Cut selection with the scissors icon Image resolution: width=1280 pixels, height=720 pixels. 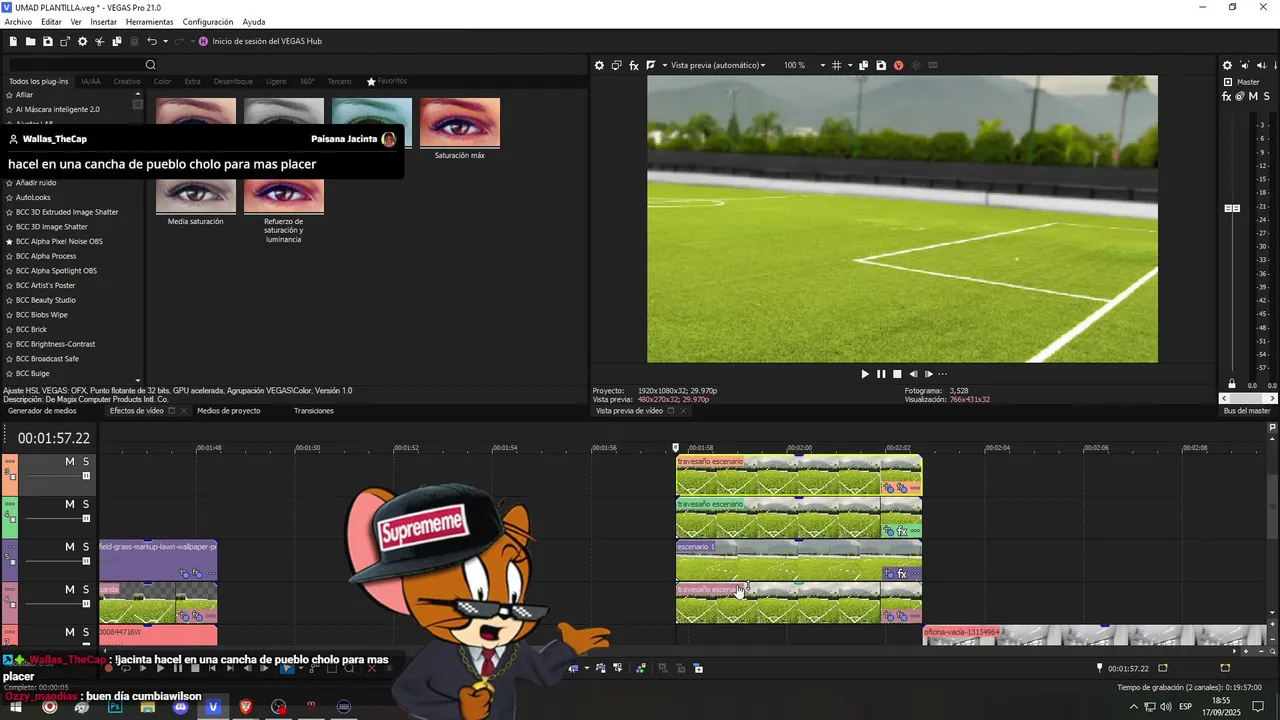(x=99, y=41)
